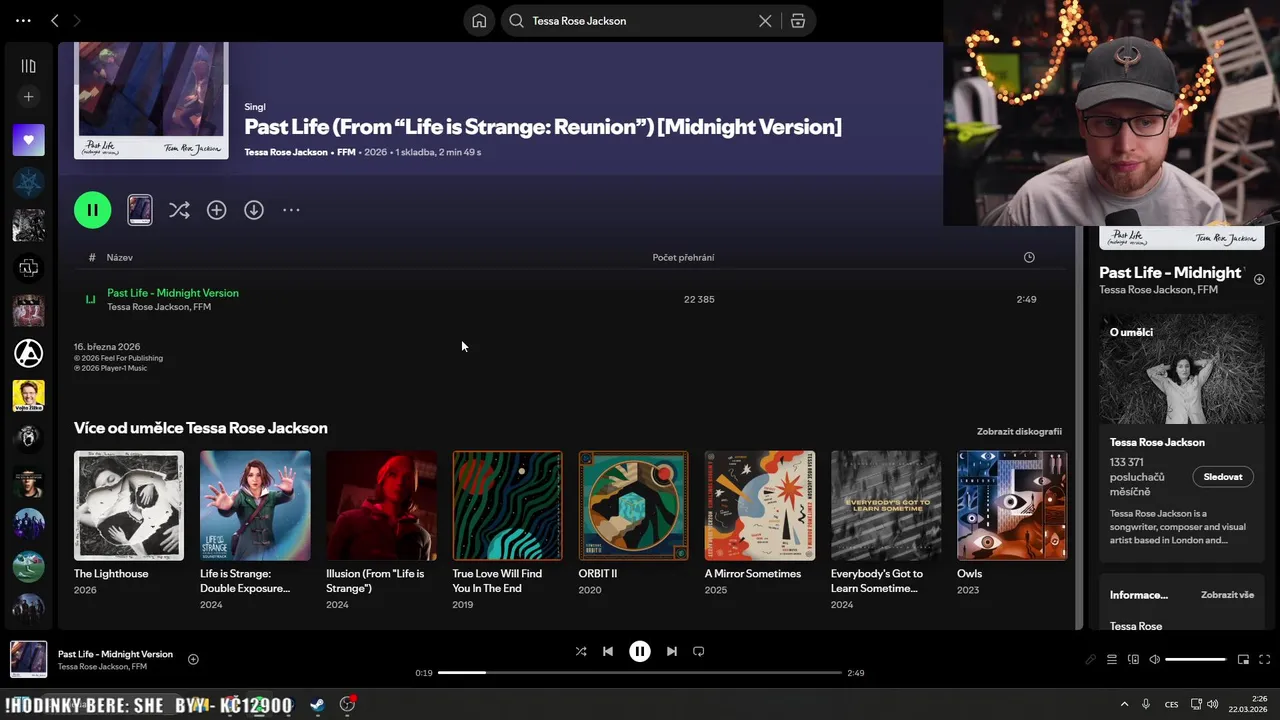The width and height of the screenshot is (1280, 720).
Task: Click the small album cover next to play
Action: pyautogui.click(x=140, y=210)
